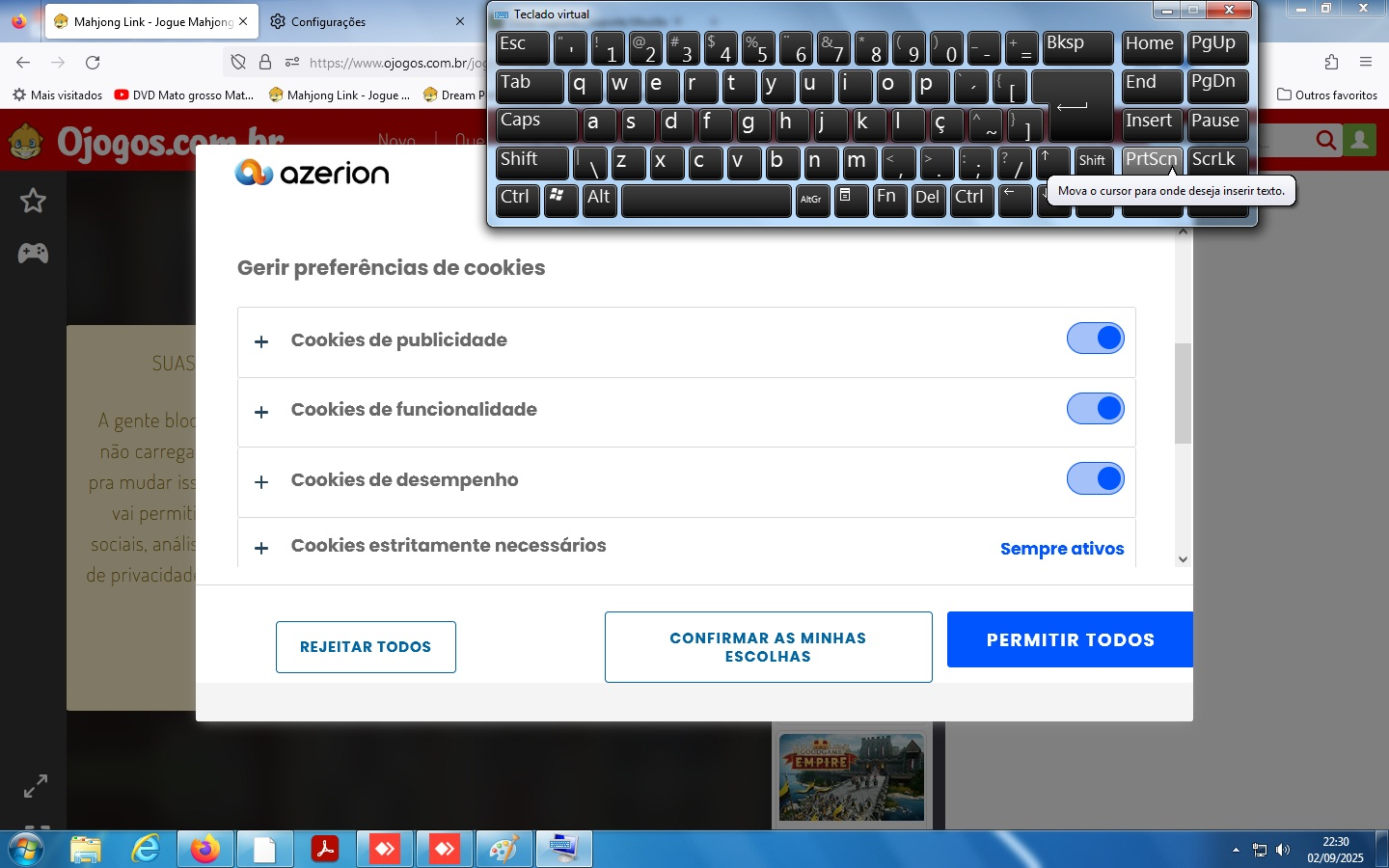Expand Cookies de funcionalidade section
Image resolution: width=1389 pixels, height=868 pixels.
point(261,412)
